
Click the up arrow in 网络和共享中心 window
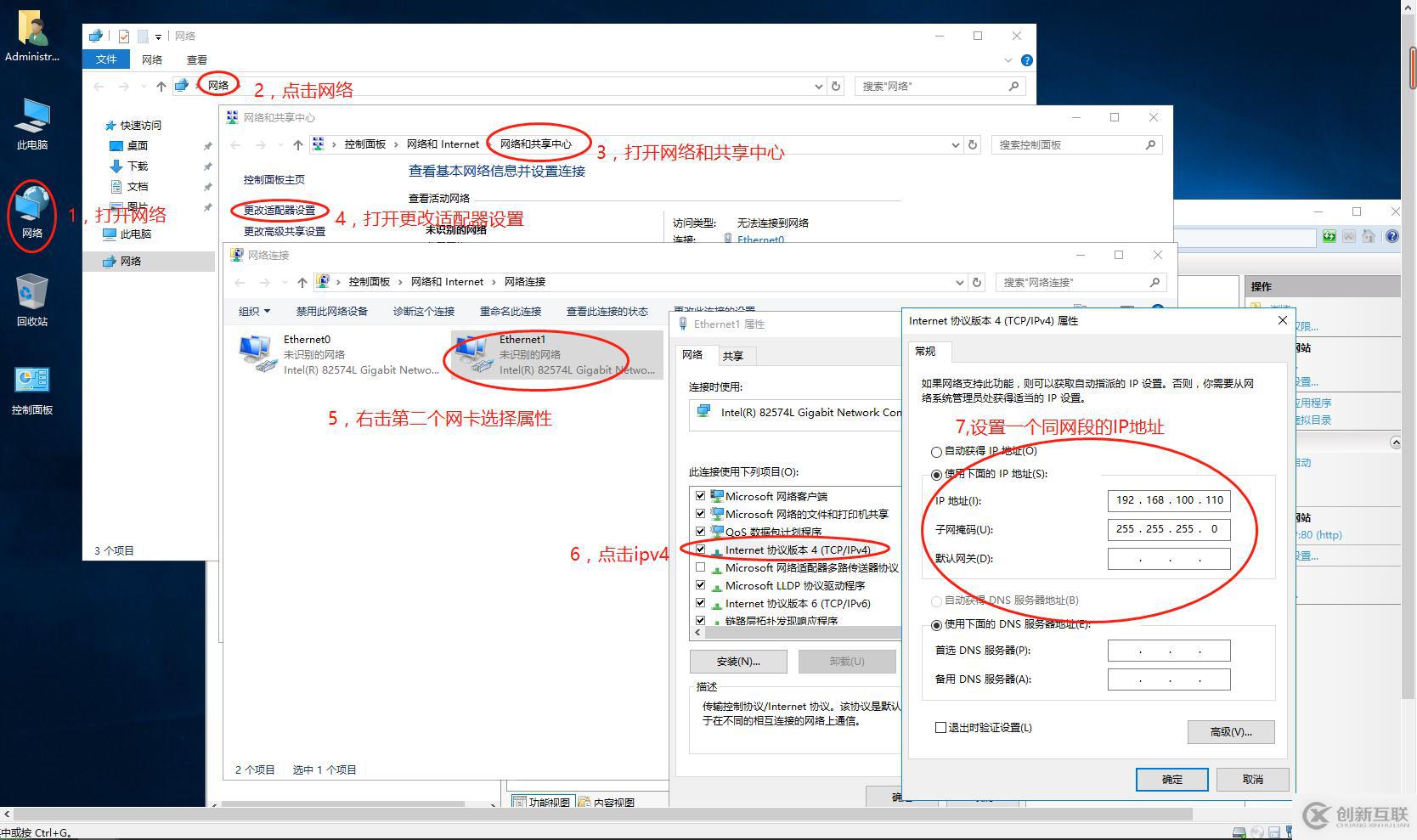point(297,144)
